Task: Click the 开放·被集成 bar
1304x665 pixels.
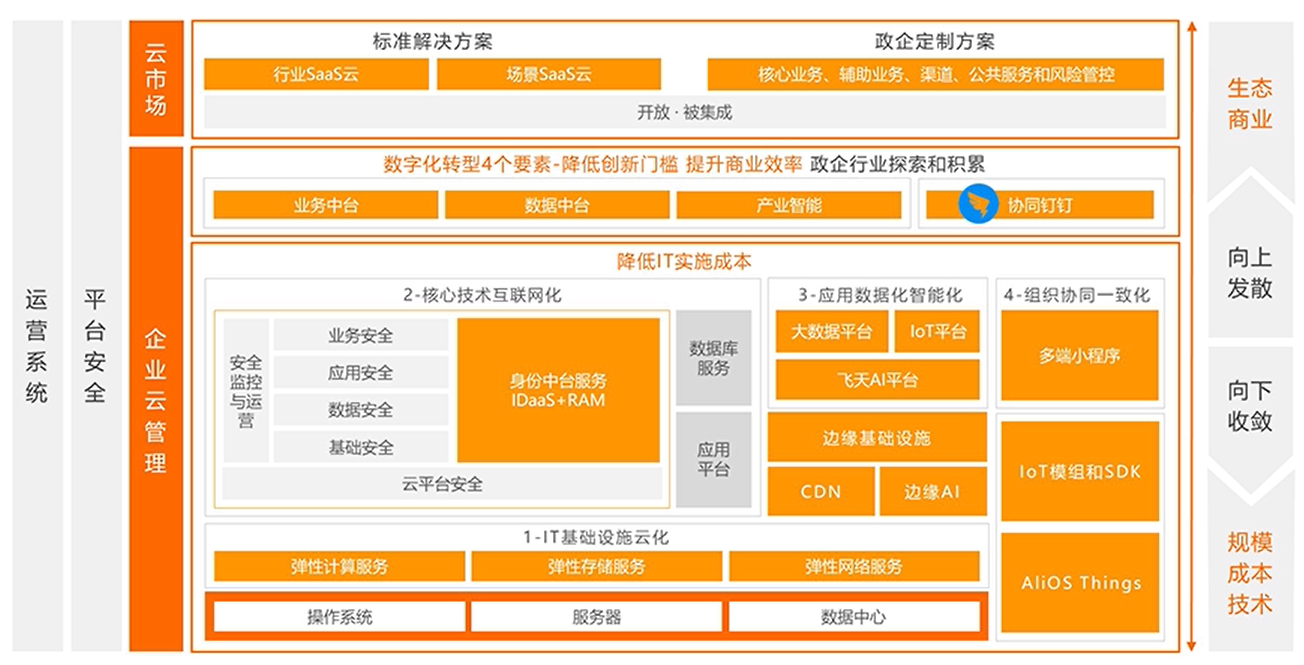Action: coord(685,112)
